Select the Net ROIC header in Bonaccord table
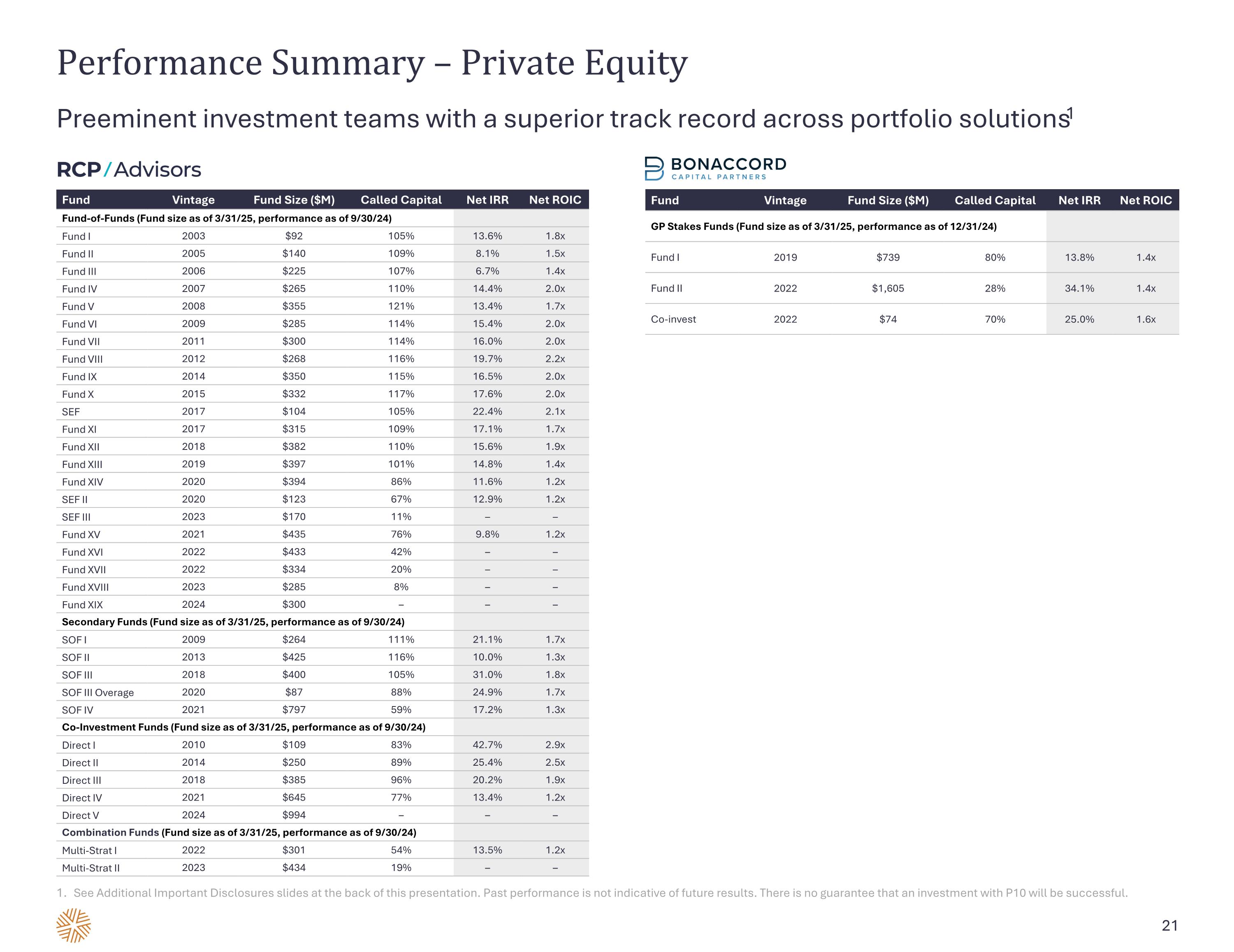This screenshot has height=952, width=1234. pyautogui.click(x=1145, y=201)
